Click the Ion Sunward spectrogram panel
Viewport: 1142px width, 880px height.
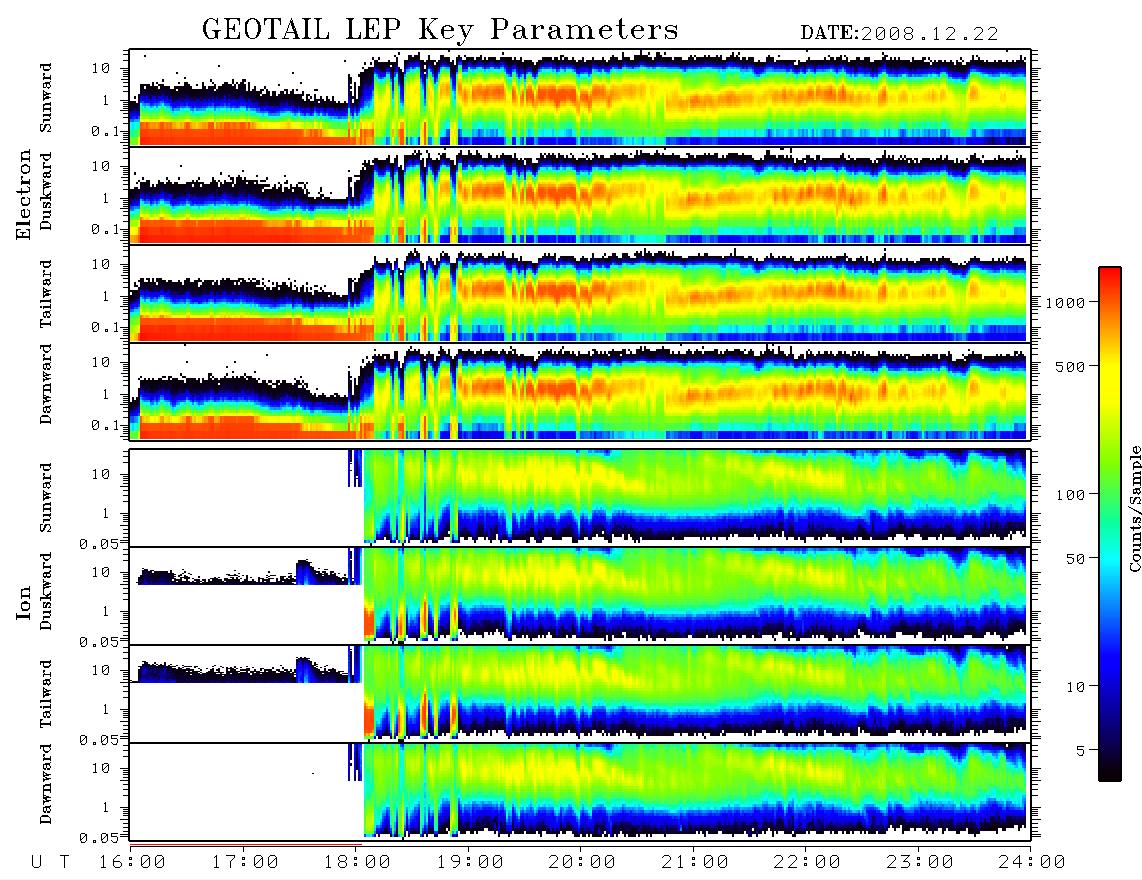(580, 498)
